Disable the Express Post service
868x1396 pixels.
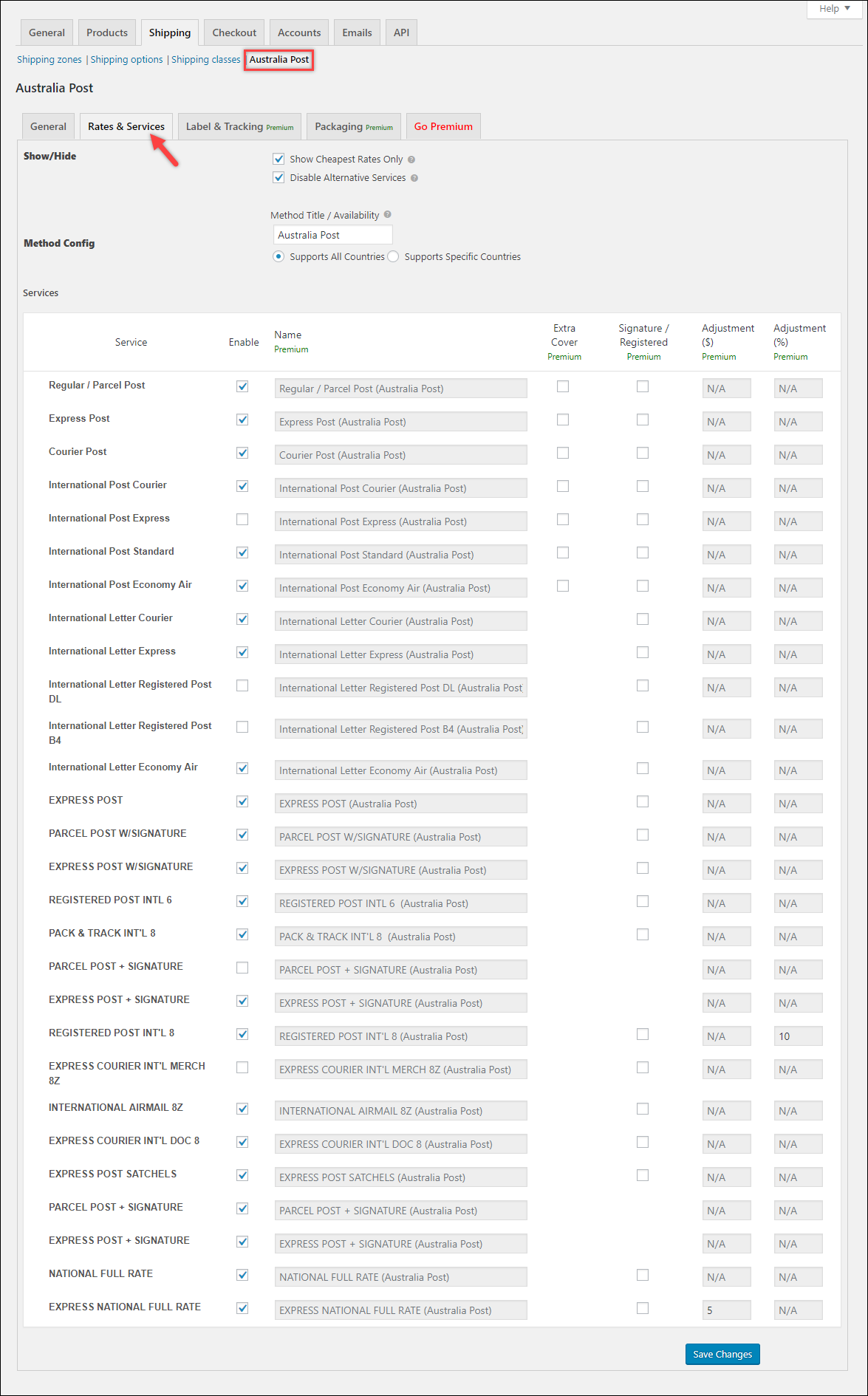coord(242,420)
